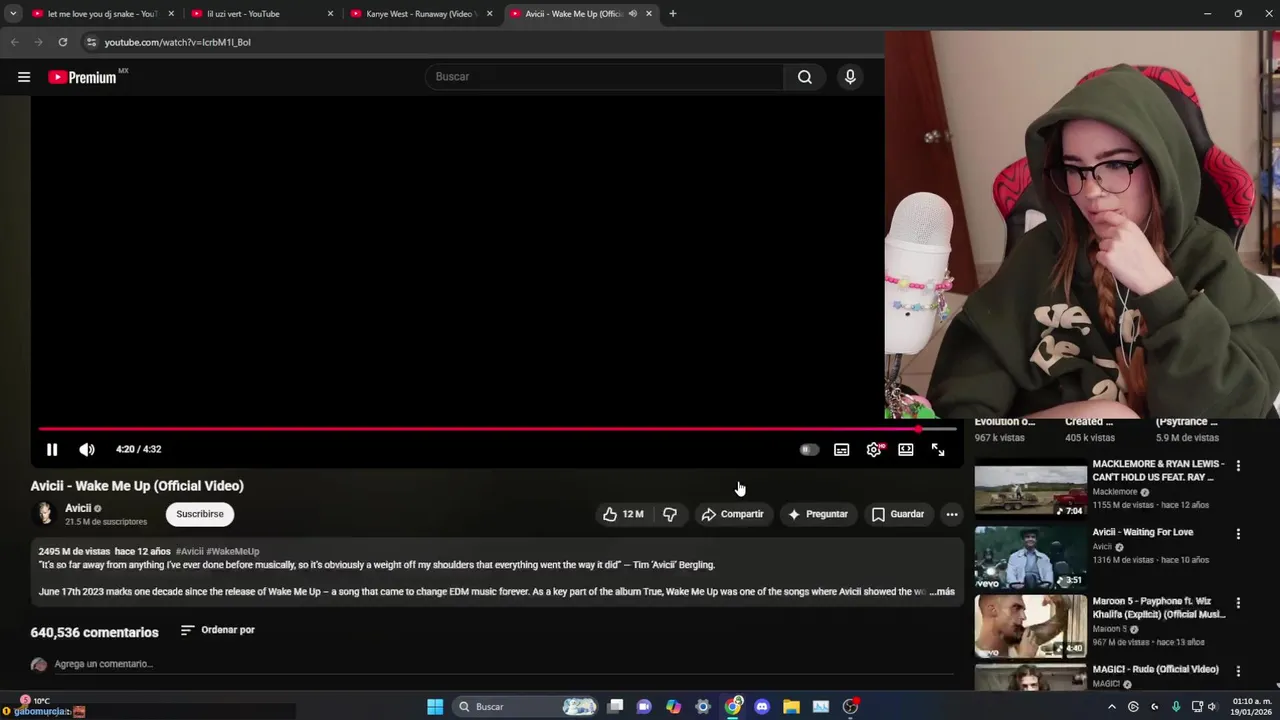The height and width of the screenshot is (720, 1280).
Task: Click the address bar URL
Action: [178, 42]
